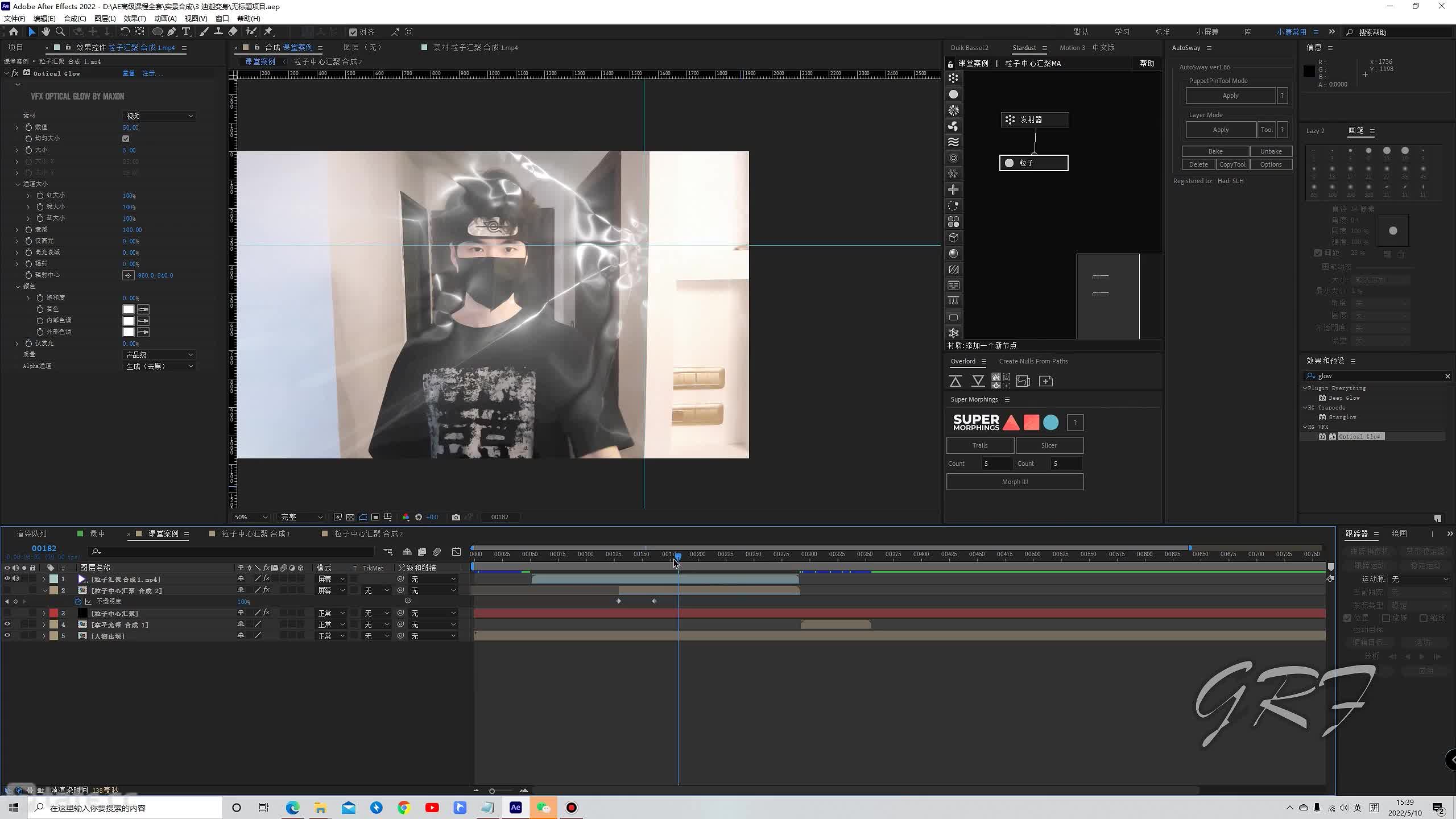
Task: Open the 动画(A) menu
Action: (x=165, y=18)
